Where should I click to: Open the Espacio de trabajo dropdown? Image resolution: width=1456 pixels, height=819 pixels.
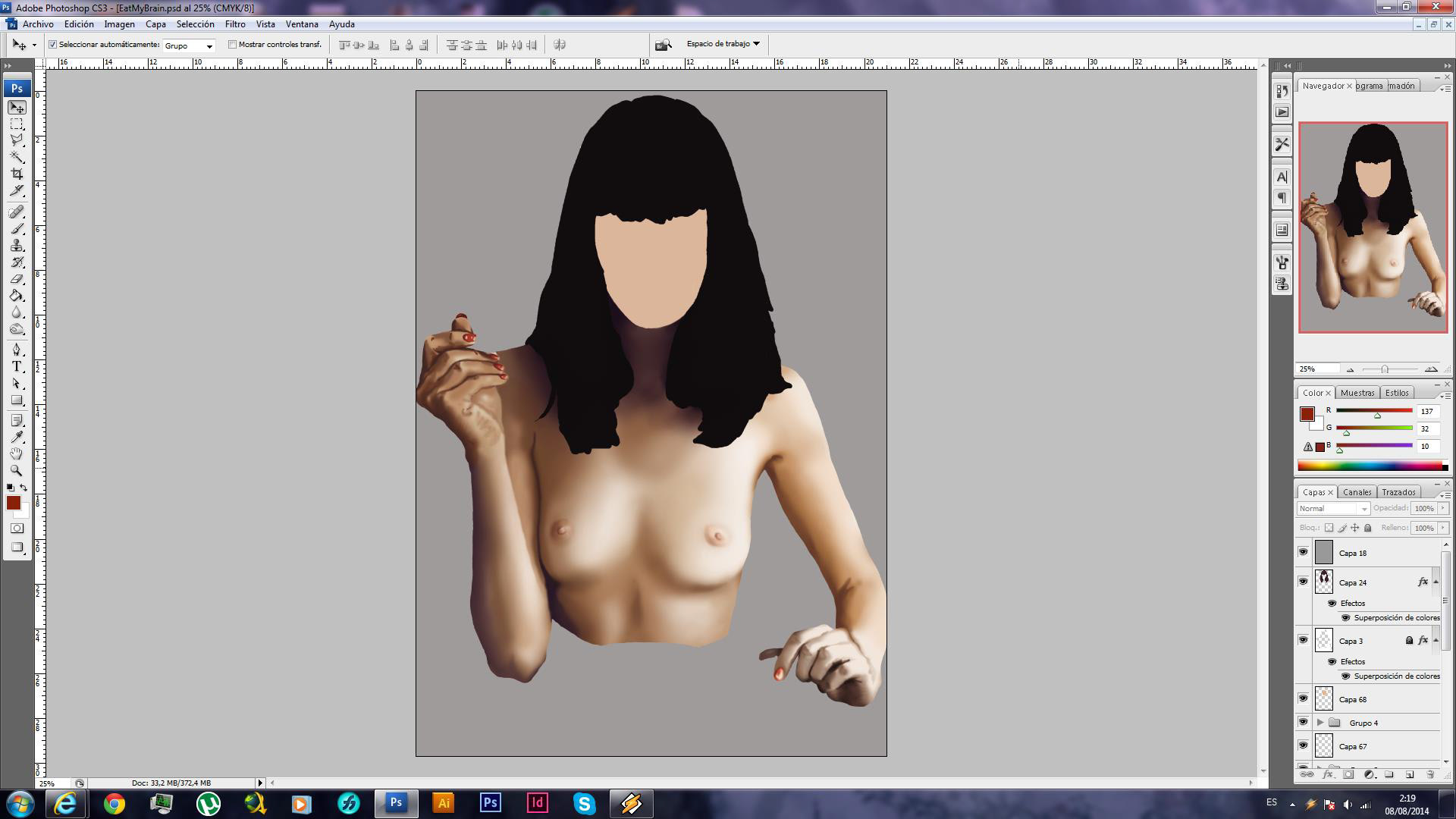pos(722,44)
